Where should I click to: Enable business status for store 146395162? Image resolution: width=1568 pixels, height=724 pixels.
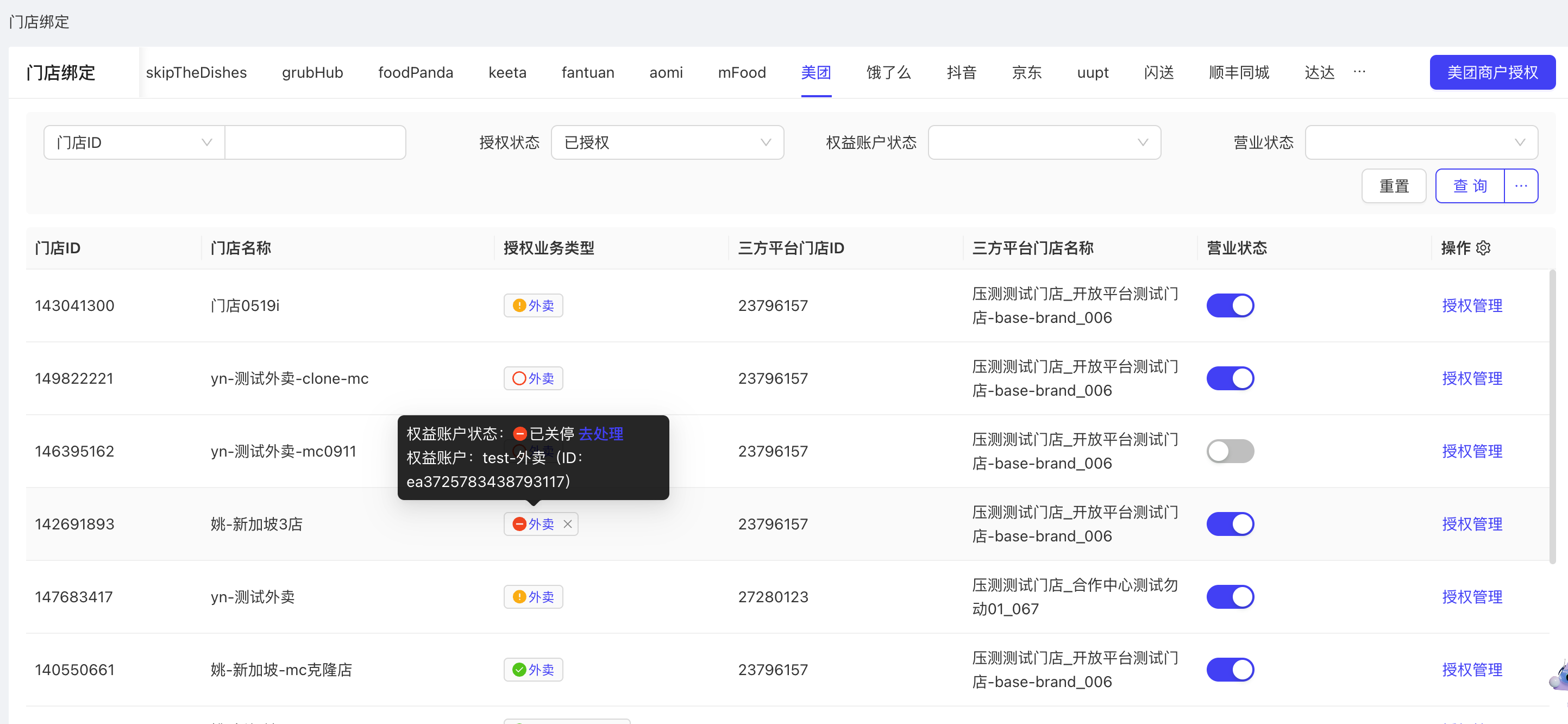click(1230, 451)
